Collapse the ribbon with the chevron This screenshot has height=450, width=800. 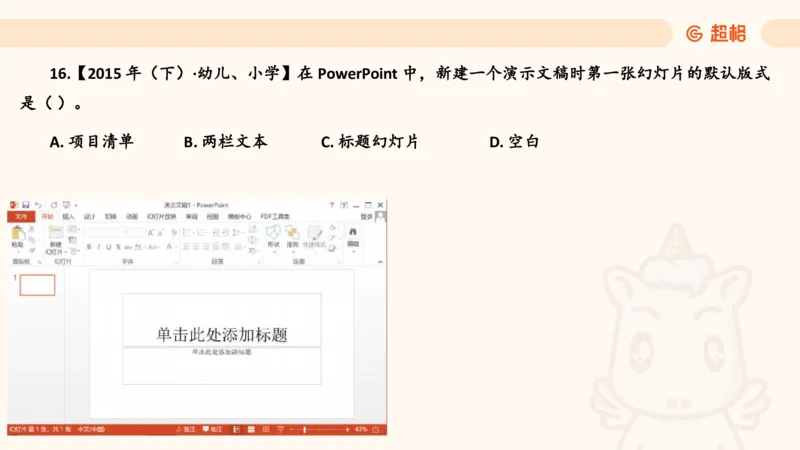tap(380, 262)
